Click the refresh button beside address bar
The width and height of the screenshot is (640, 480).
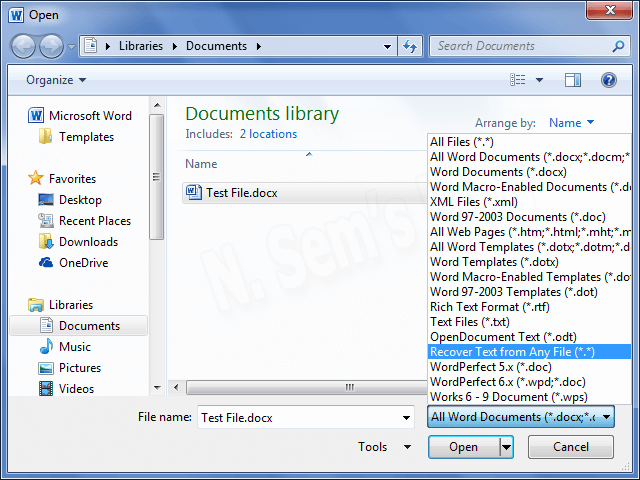tap(410, 46)
